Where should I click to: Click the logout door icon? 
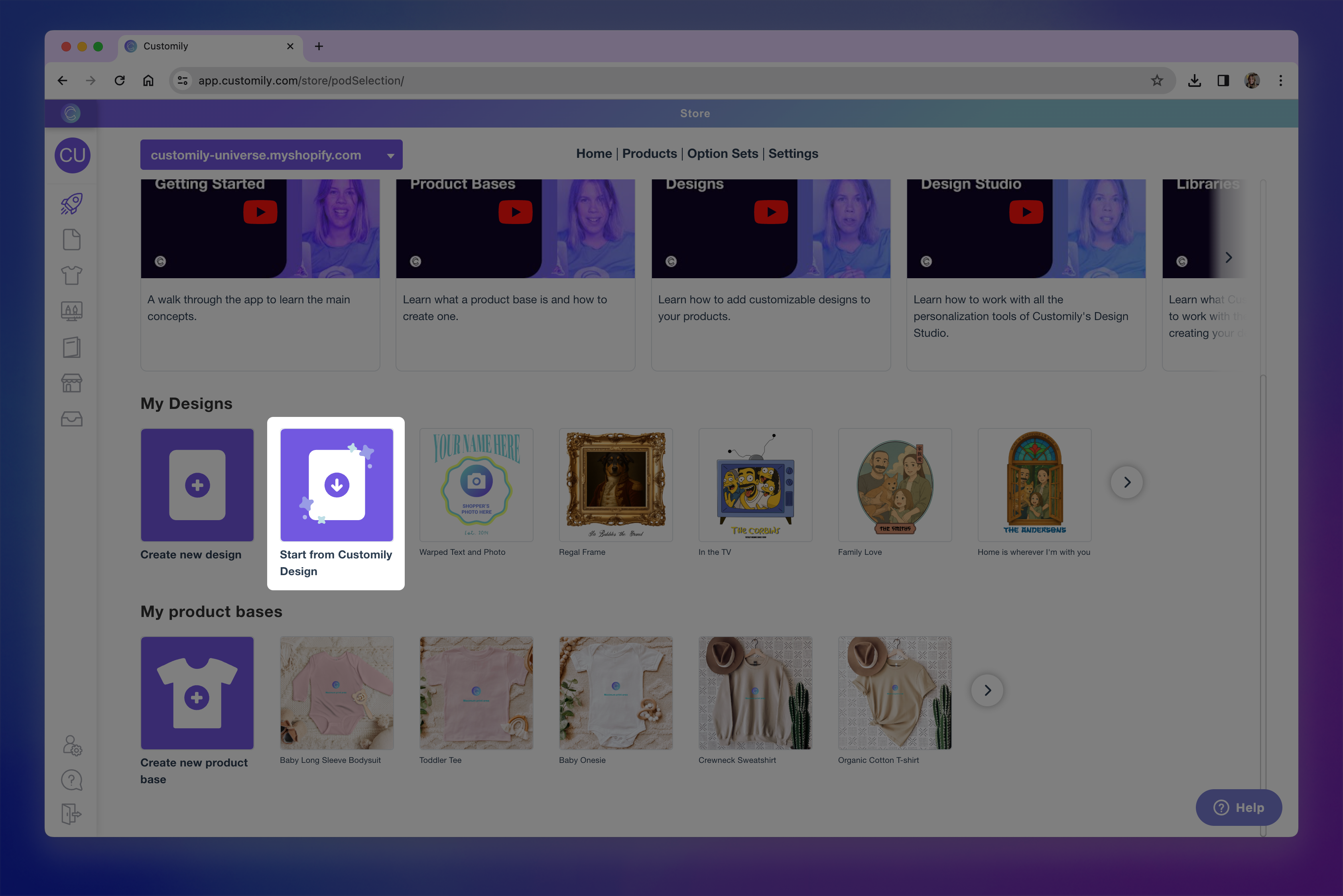[x=71, y=814]
